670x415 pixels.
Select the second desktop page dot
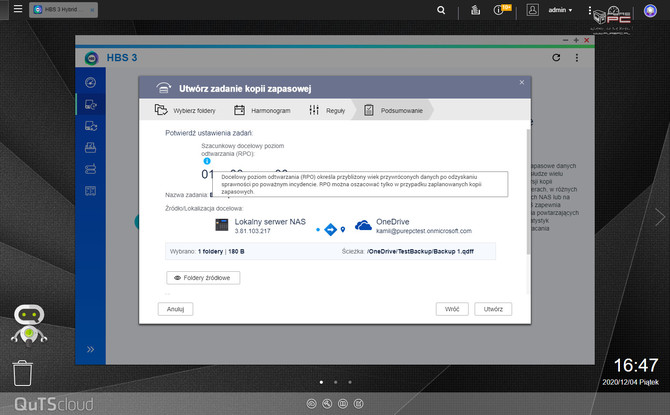[335, 382]
